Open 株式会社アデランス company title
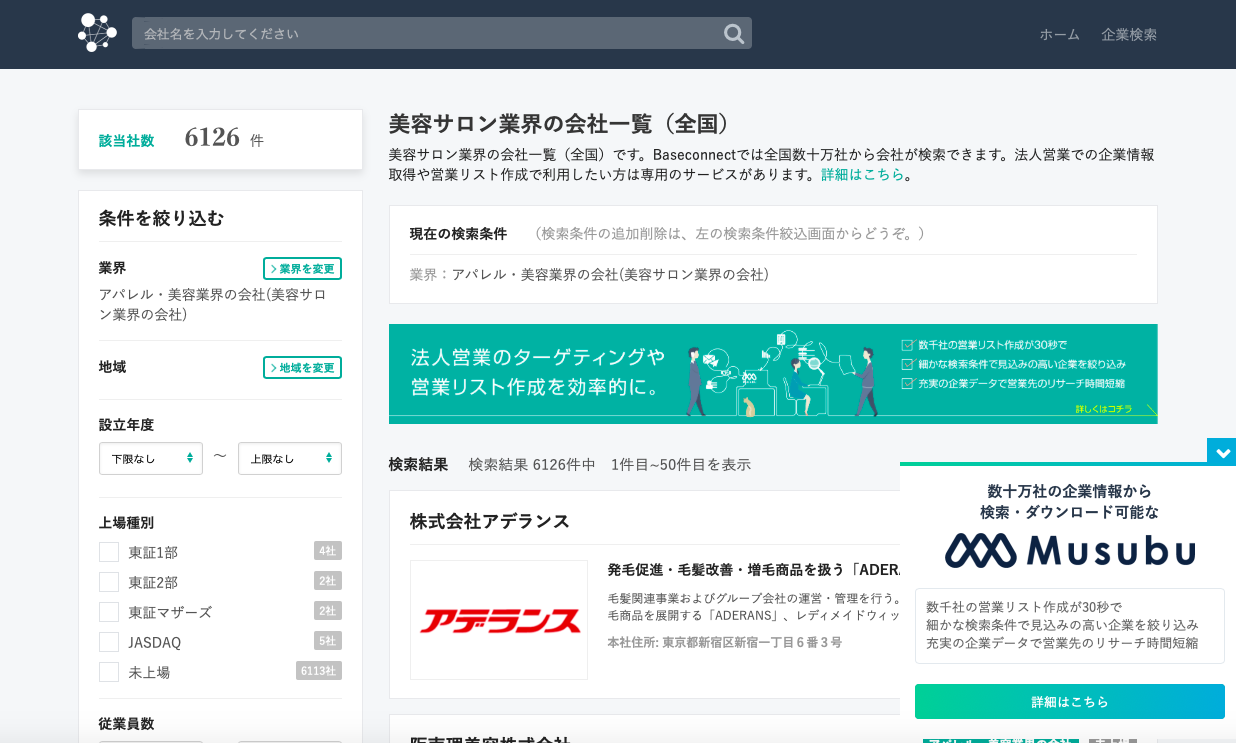The height and width of the screenshot is (743, 1236). pyautogui.click(x=490, y=521)
